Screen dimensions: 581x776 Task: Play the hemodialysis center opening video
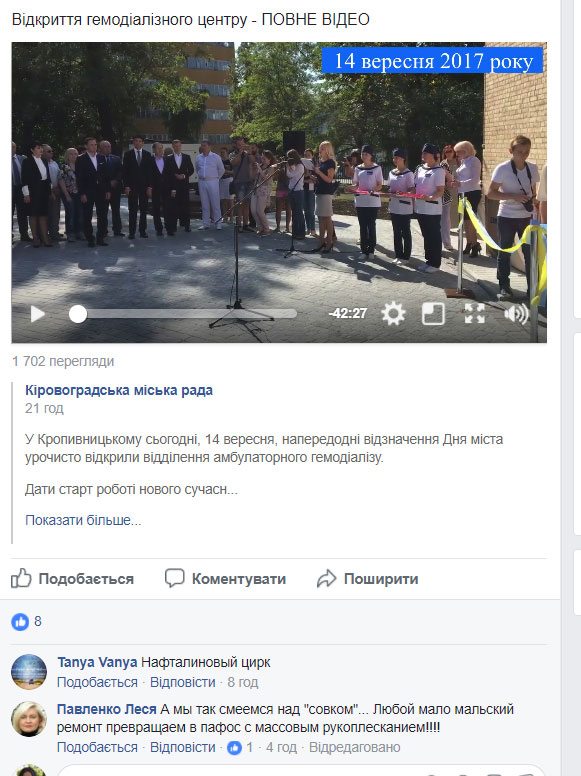(38, 314)
